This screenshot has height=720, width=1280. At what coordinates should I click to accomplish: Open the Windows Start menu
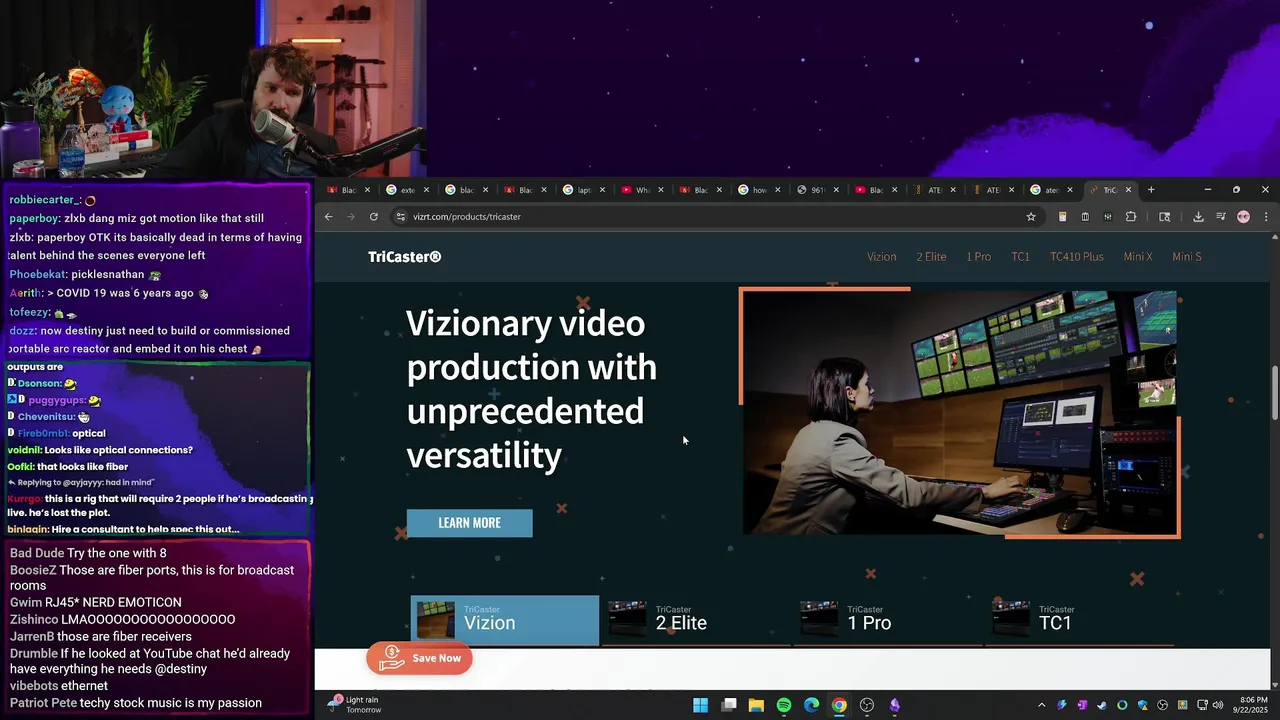pyautogui.click(x=701, y=705)
